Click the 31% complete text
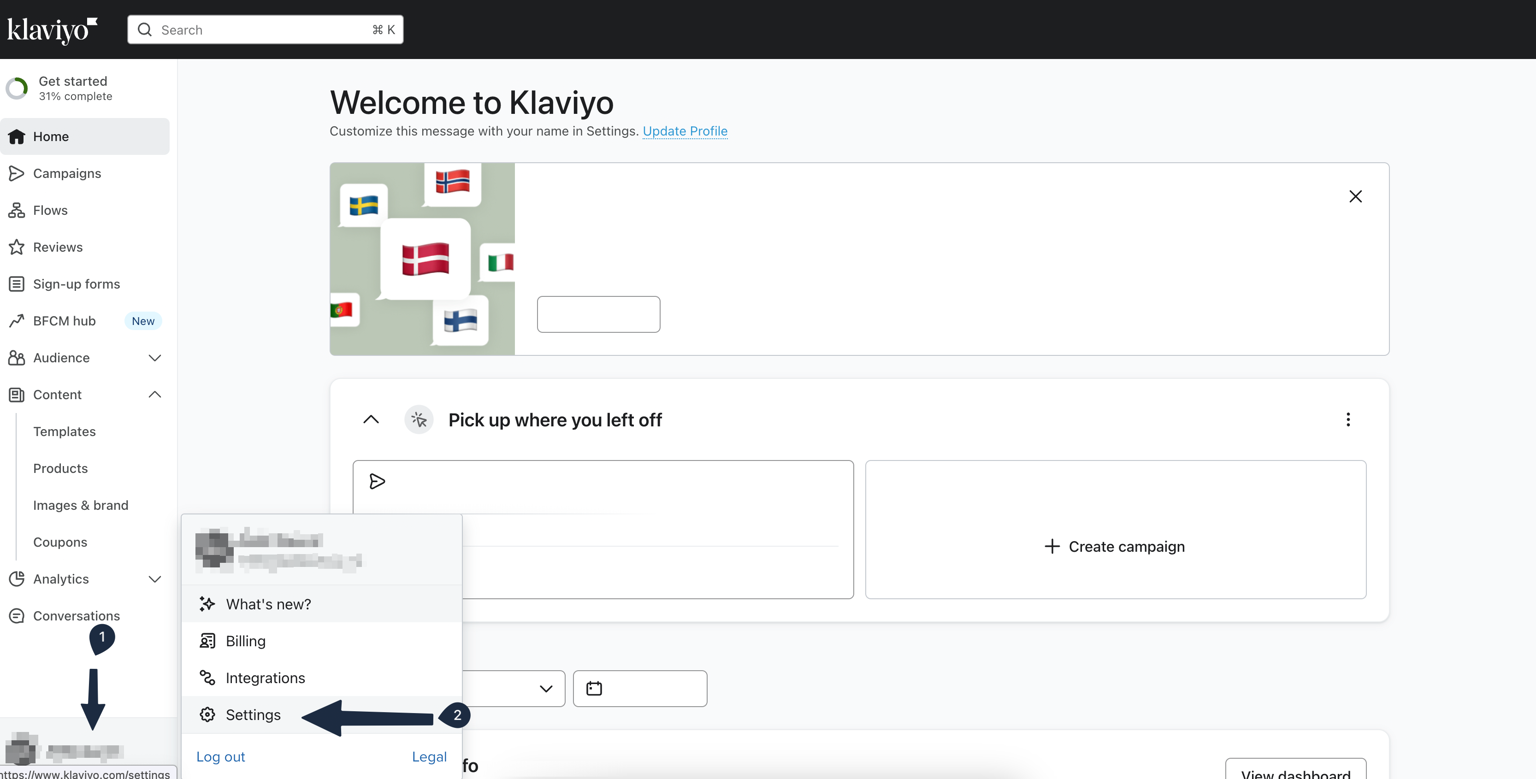The height and width of the screenshot is (779, 1536). click(75, 97)
